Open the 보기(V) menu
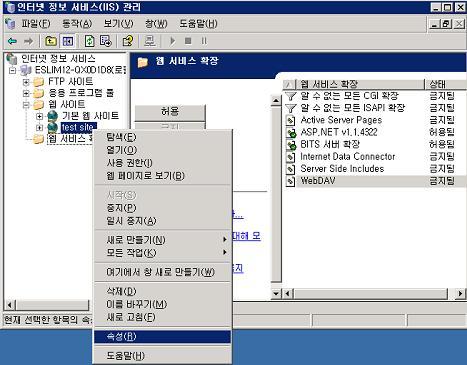Viewport: 467px width, 365px height. click(118, 24)
